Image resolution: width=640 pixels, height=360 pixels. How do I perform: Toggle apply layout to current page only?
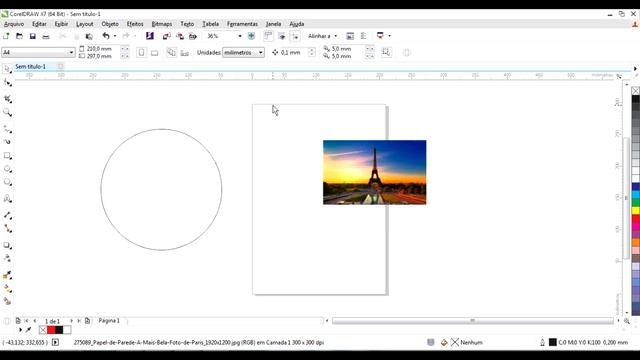[184, 53]
